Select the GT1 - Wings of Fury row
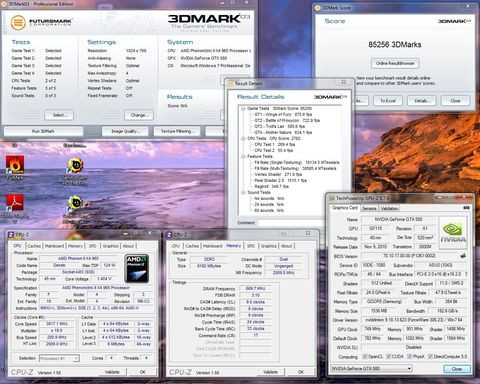 pyautogui.click(x=283, y=114)
